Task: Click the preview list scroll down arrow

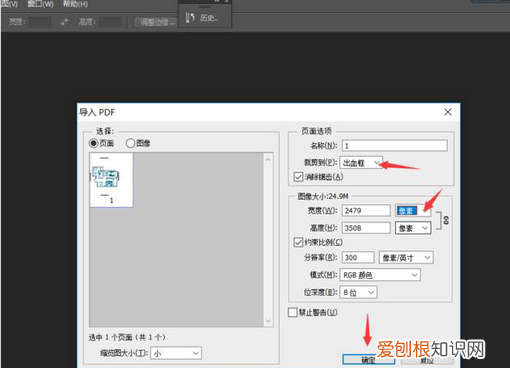Action: tap(268, 321)
